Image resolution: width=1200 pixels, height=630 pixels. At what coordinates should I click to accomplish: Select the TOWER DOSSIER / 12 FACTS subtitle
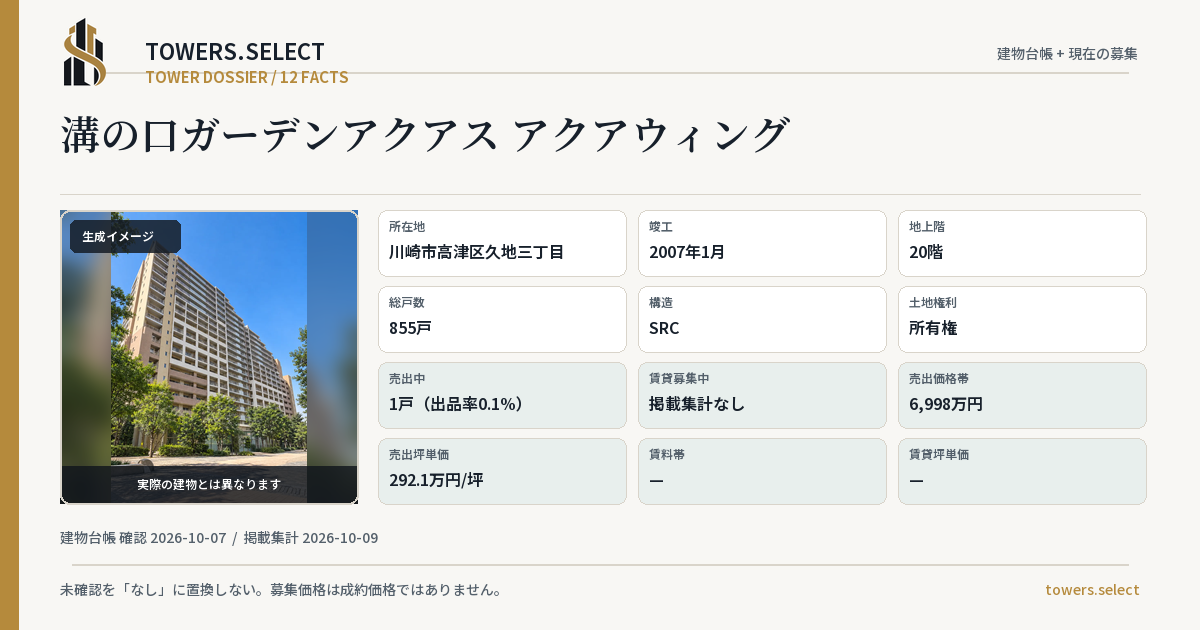tap(247, 77)
